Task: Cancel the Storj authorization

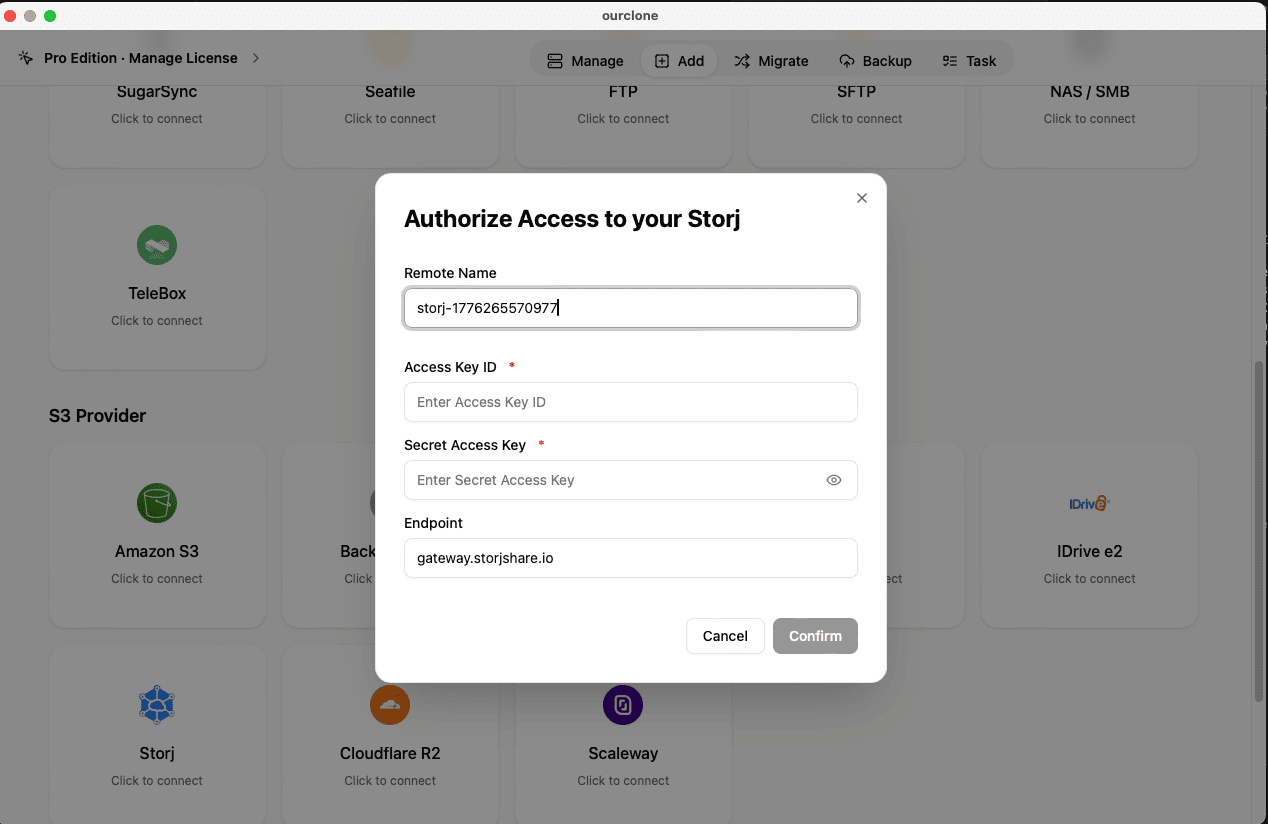Action: click(725, 636)
